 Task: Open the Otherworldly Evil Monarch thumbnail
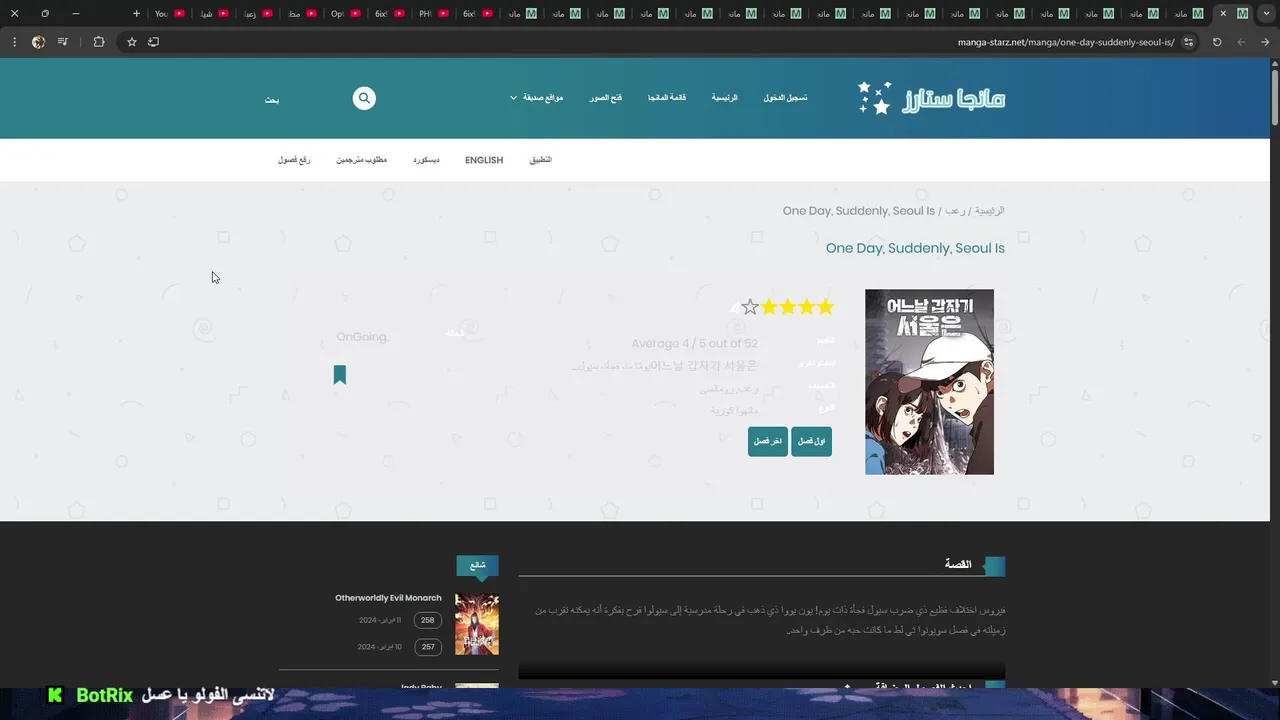[477, 624]
